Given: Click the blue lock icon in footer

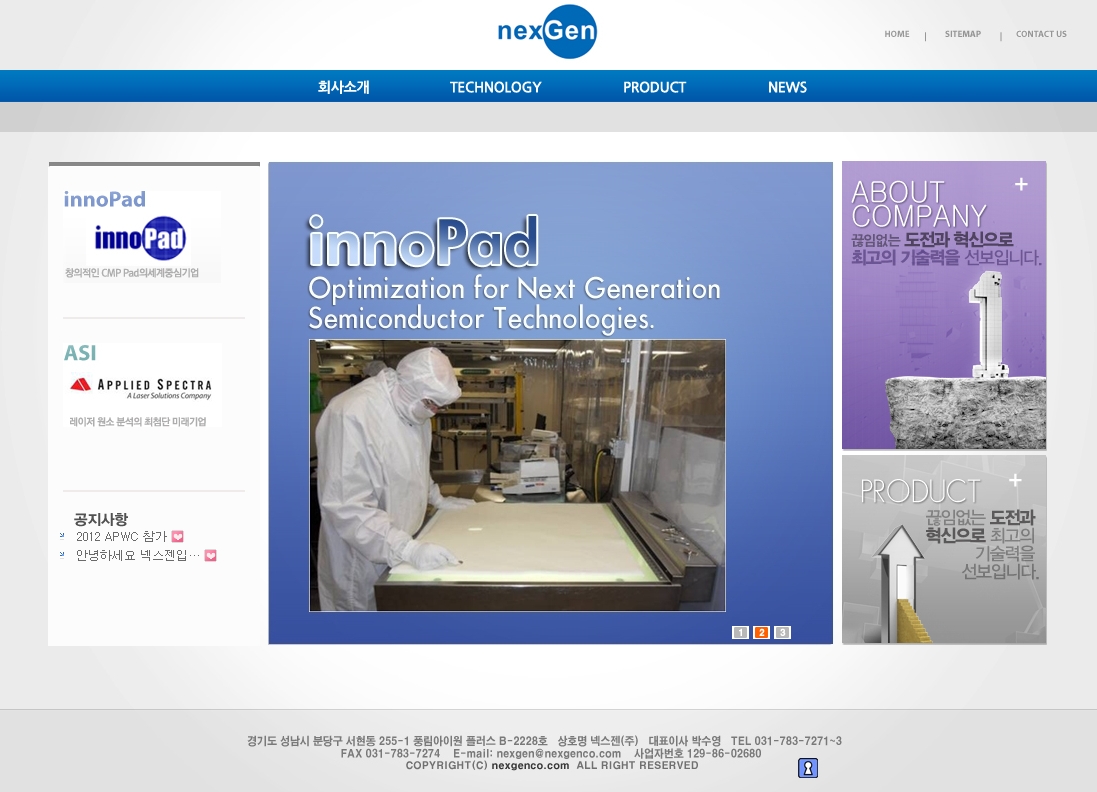Looking at the screenshot, I should point(808,768).
